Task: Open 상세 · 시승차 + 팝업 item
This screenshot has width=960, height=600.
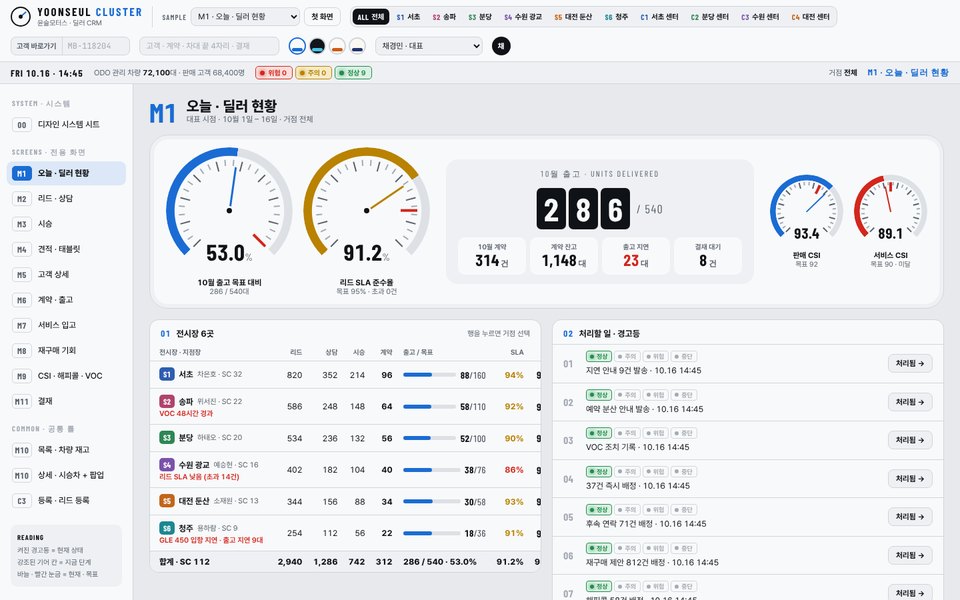Action: click(66, 475)
